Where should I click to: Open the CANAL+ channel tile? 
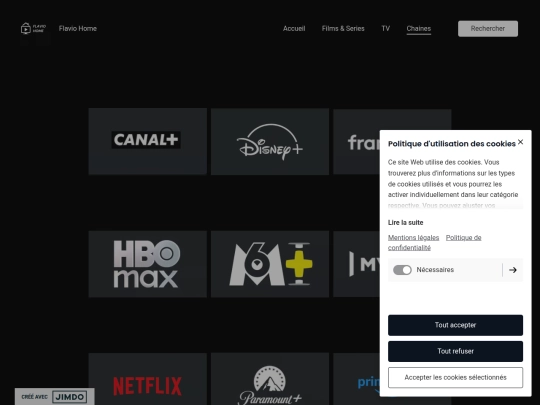tap(148, 142)
